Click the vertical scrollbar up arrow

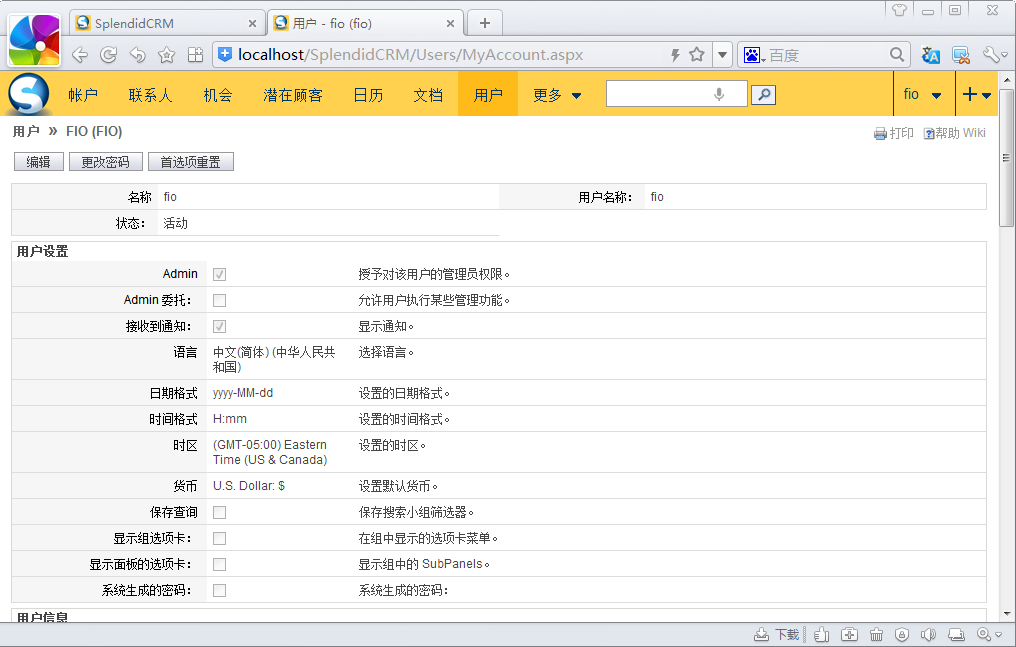(x=1006, y=80)
